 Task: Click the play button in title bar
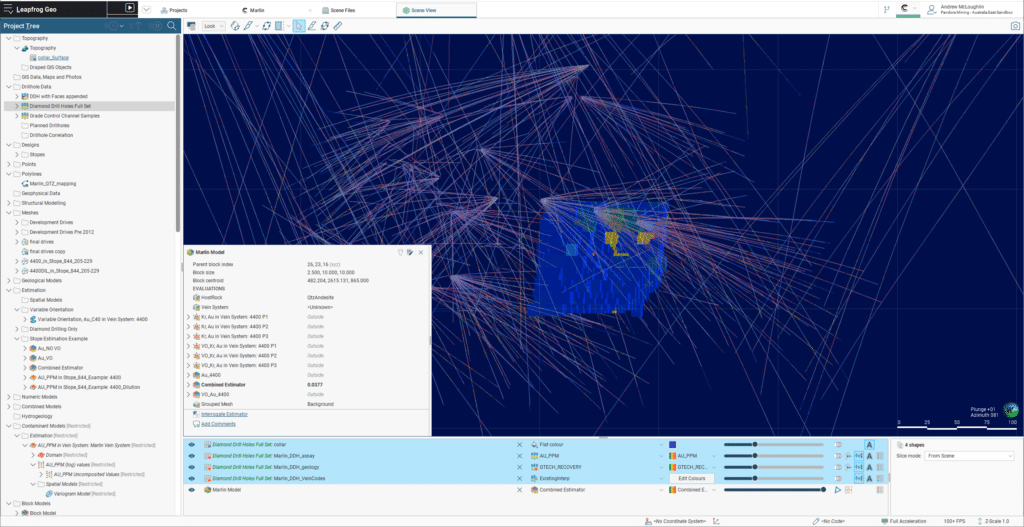(129, 8)
